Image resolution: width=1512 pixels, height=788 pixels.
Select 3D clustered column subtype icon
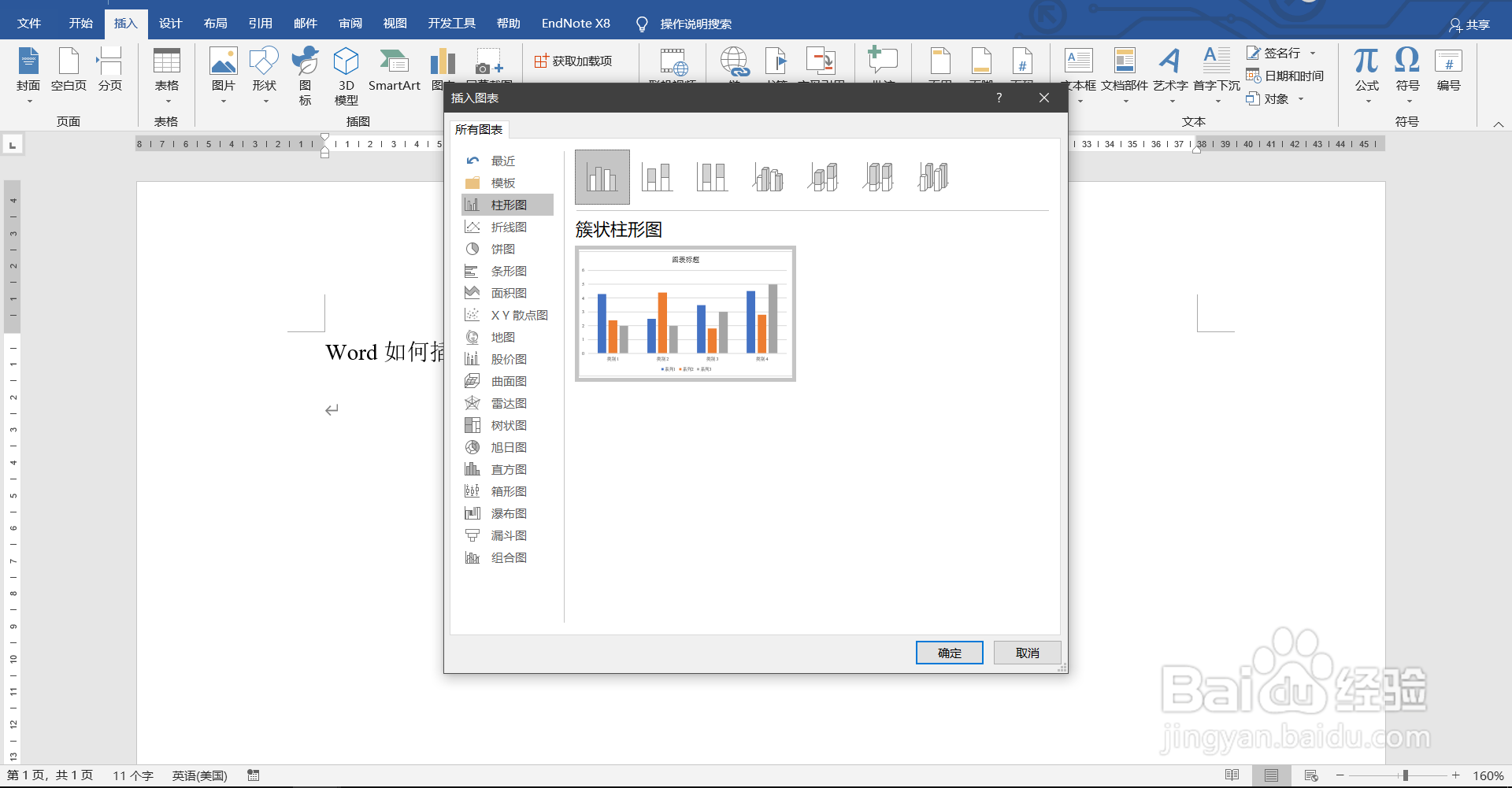pos(768,177)
